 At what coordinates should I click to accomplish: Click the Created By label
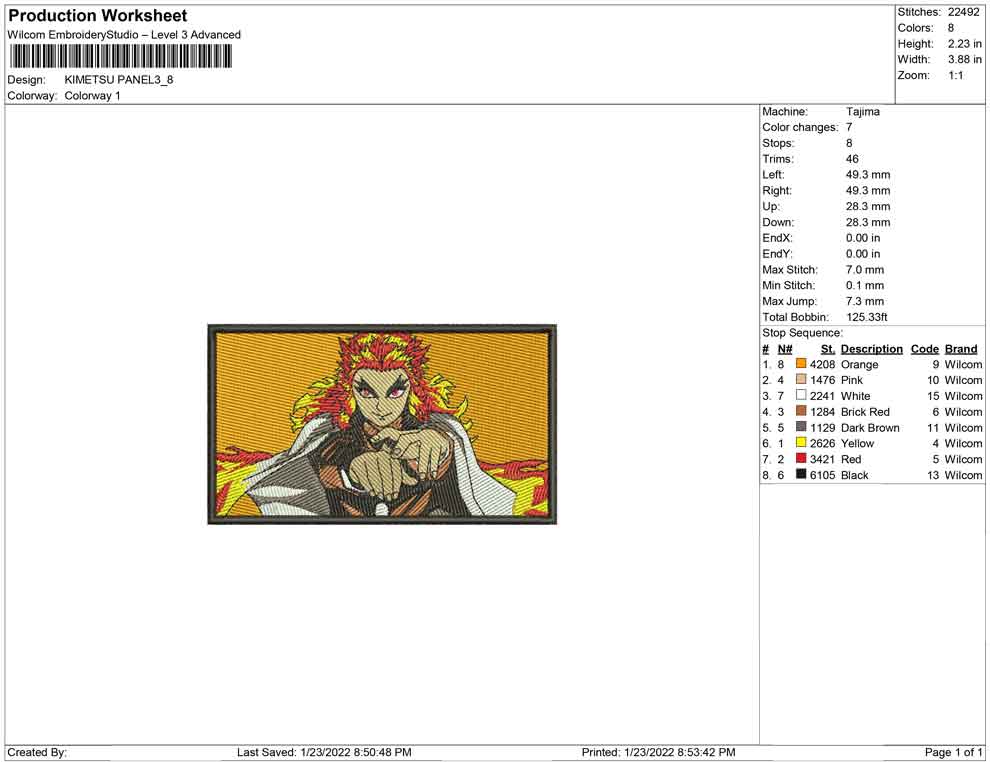point(37,752)
